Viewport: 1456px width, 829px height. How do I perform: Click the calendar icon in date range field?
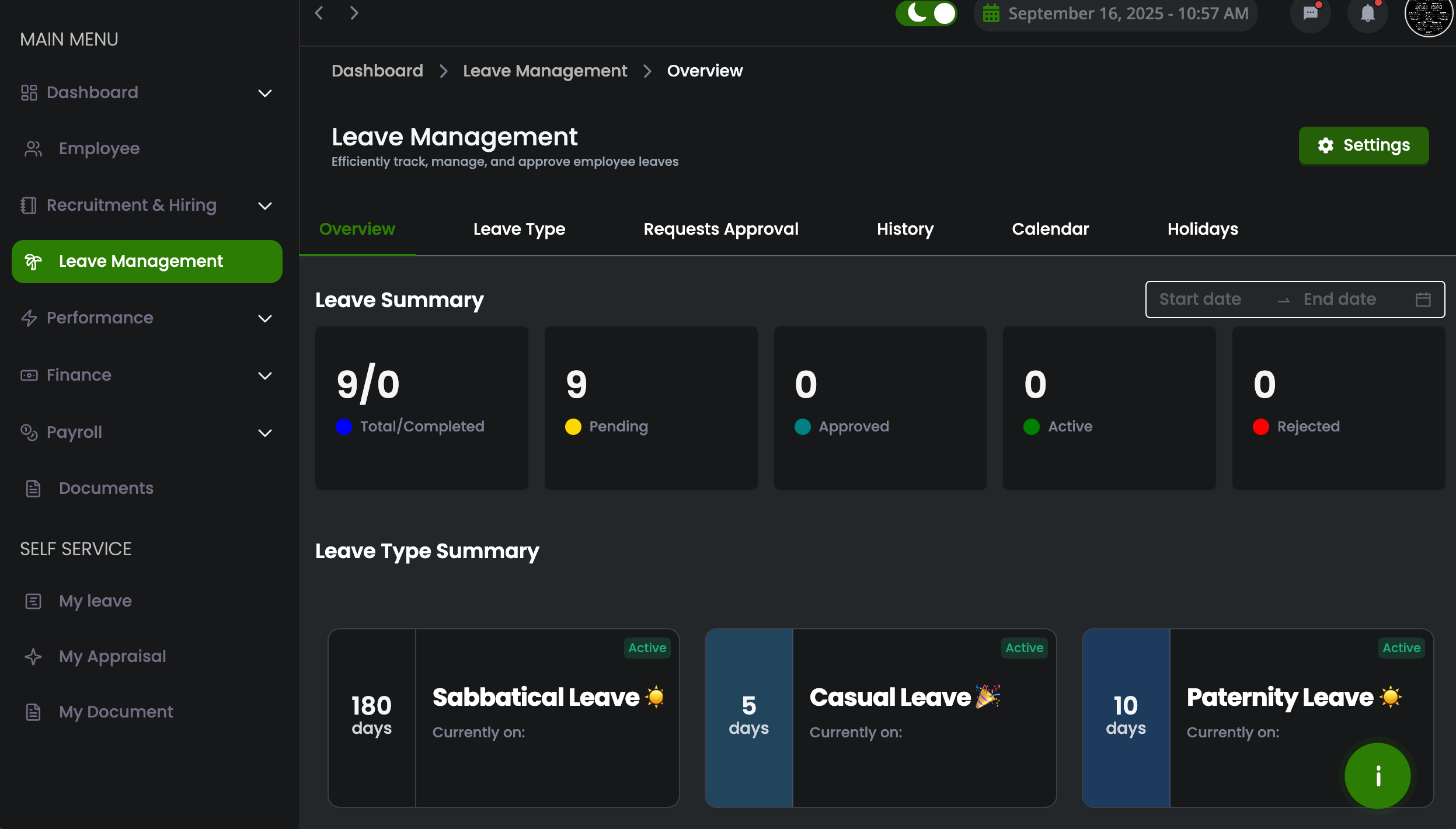1423,299
